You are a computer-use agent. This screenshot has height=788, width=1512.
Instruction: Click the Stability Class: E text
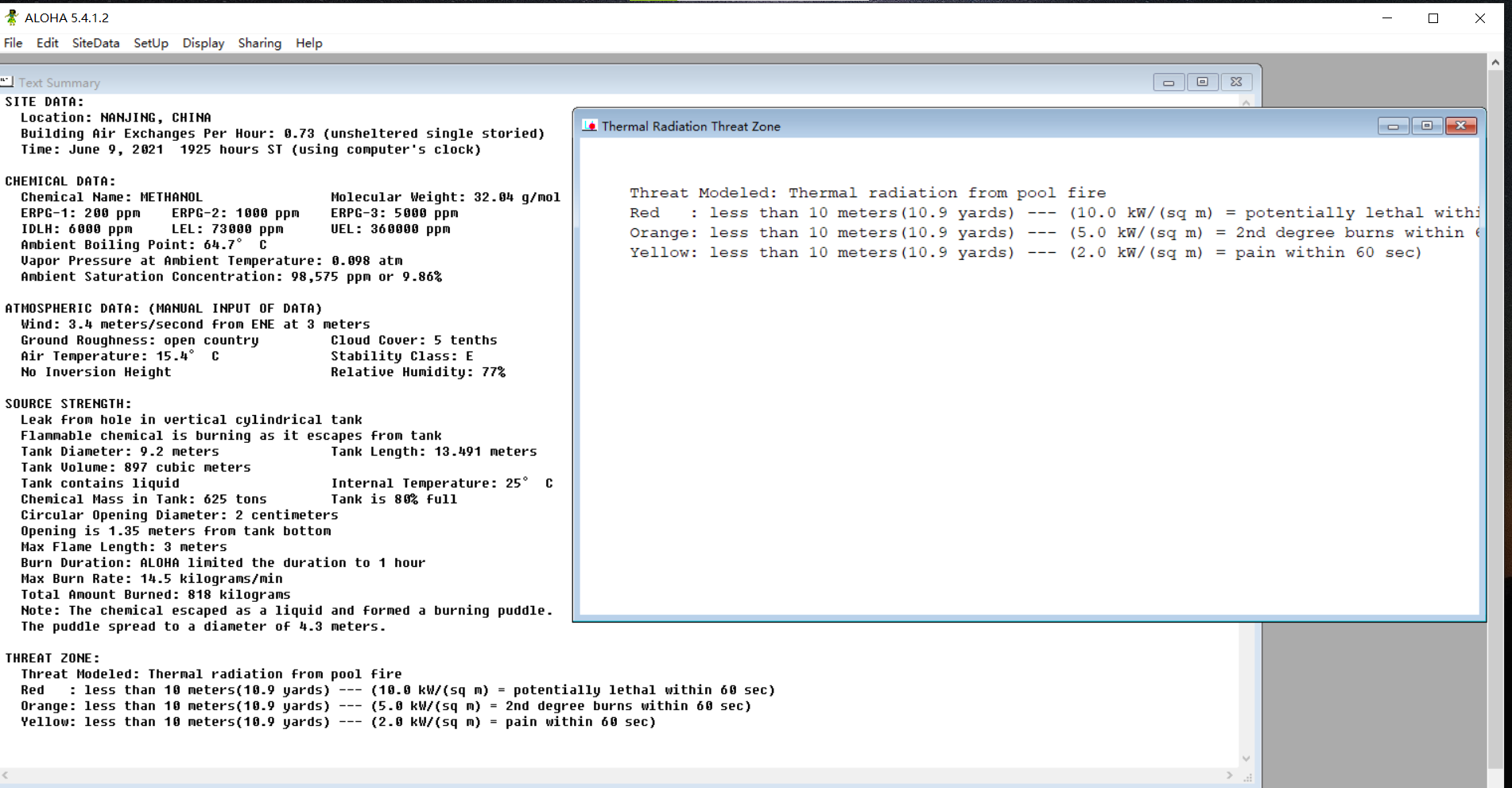tap(402, 356)
